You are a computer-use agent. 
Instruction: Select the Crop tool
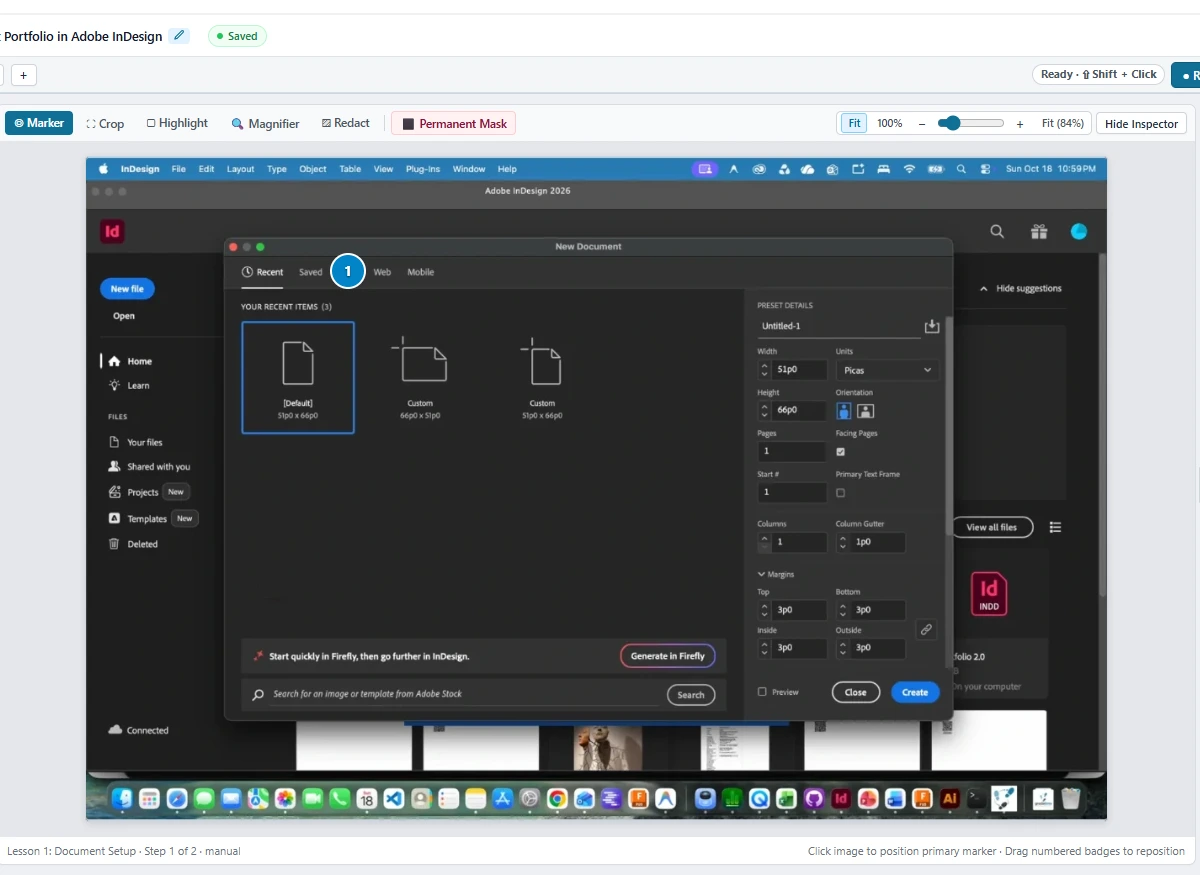[105, 124]
